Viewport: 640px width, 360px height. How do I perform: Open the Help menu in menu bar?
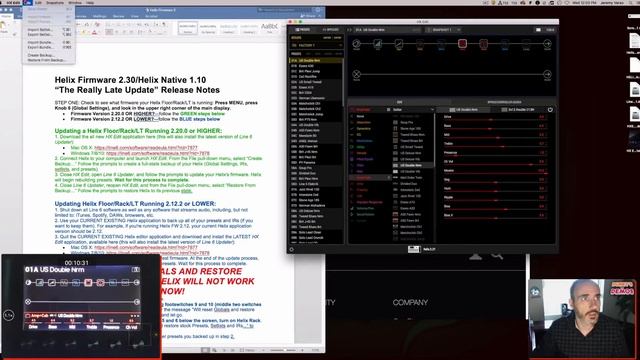click(x=90, y=2)
